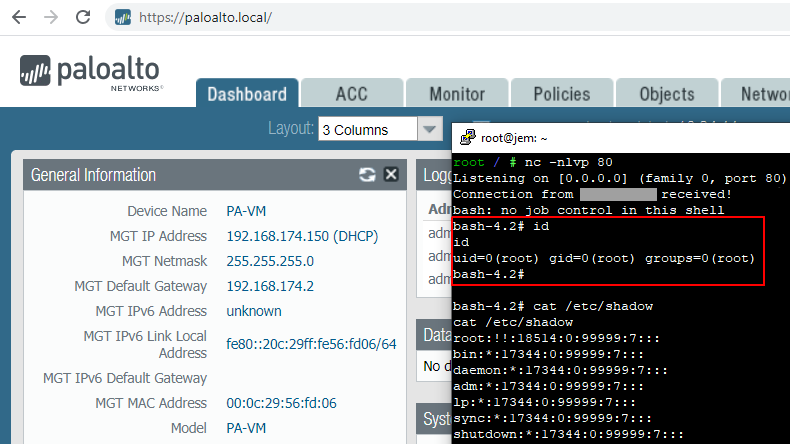The height and width of the screenshot is (444, 790).
Task: Open the Layout dropdown arrow
Action: point(430,130)
